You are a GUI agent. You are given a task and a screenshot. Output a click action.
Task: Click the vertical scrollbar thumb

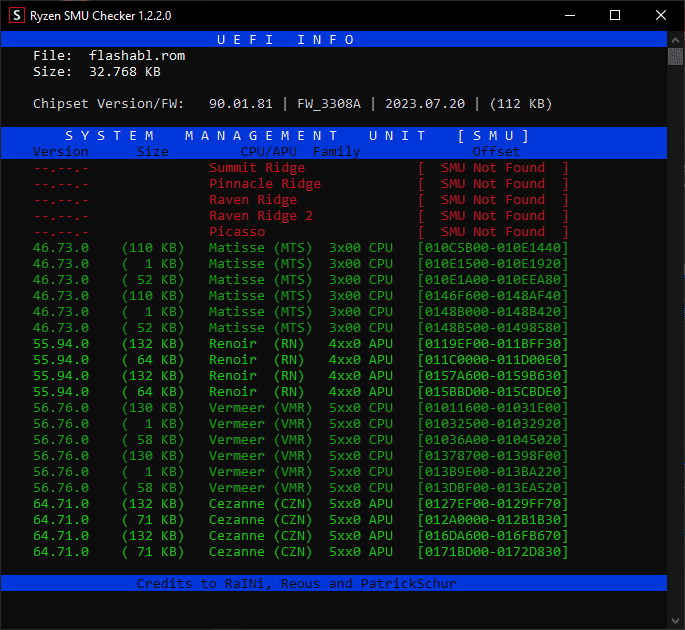click(x=675, y=56)
